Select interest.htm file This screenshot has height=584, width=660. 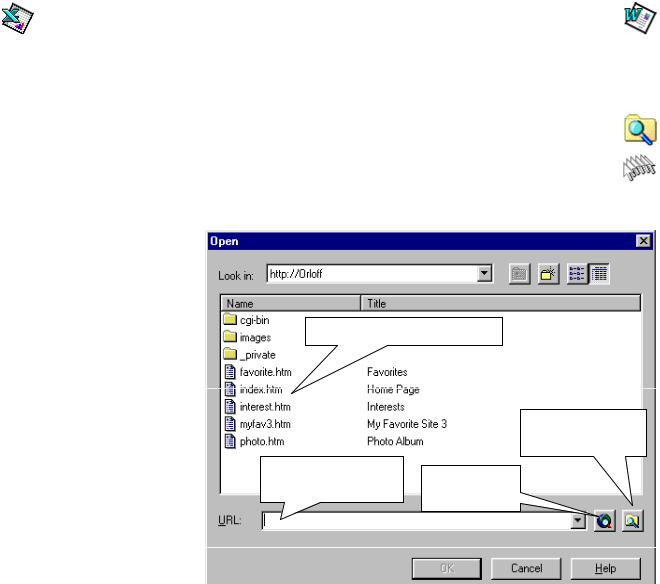pyautogui.click(x=265, y=407)
